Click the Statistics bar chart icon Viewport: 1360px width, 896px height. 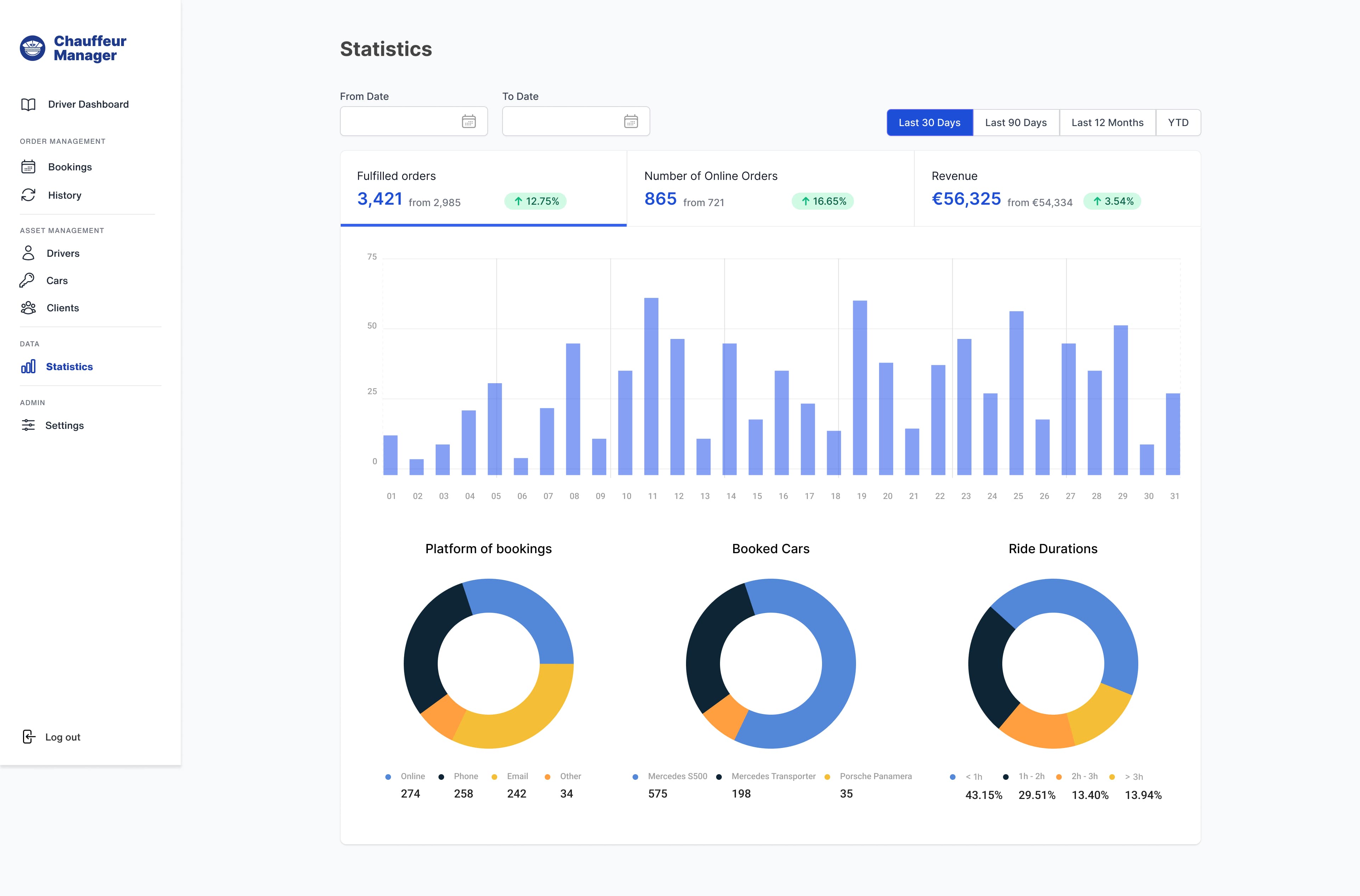[28, 366]
